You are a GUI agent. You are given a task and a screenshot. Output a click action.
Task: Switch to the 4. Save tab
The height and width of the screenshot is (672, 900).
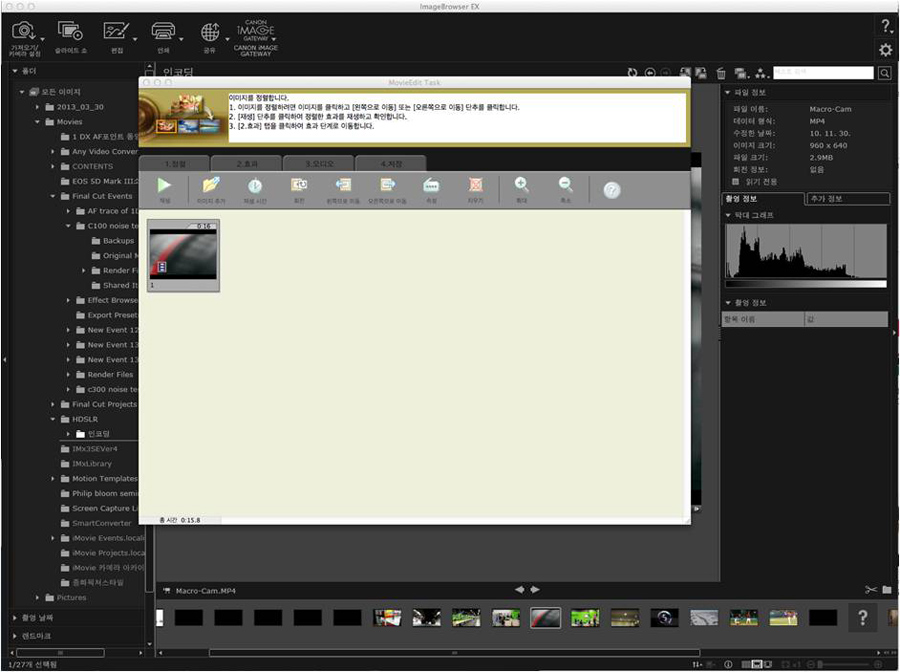(391, 164)
